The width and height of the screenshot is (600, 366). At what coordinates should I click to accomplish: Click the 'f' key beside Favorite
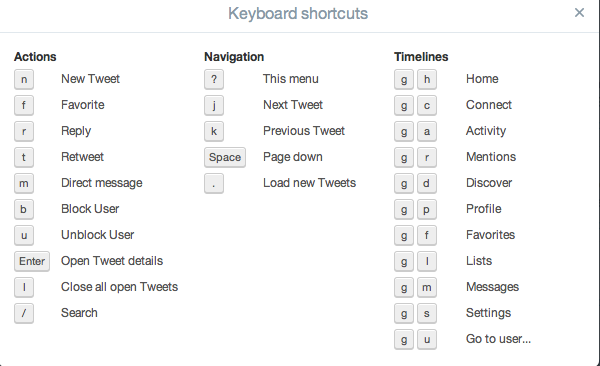(x=24, y=105)
